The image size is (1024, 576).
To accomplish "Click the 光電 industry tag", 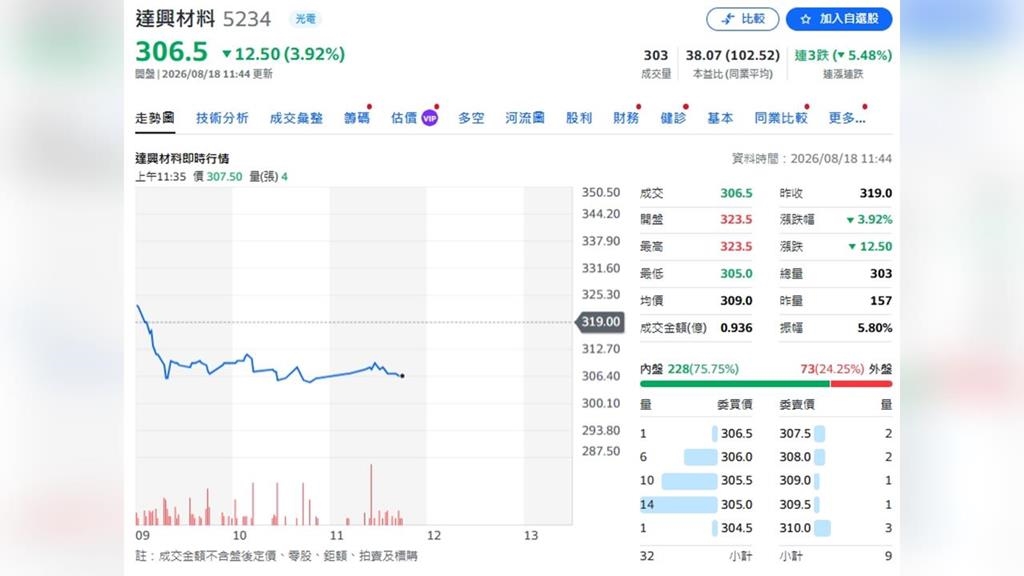I will click(305, 19).
